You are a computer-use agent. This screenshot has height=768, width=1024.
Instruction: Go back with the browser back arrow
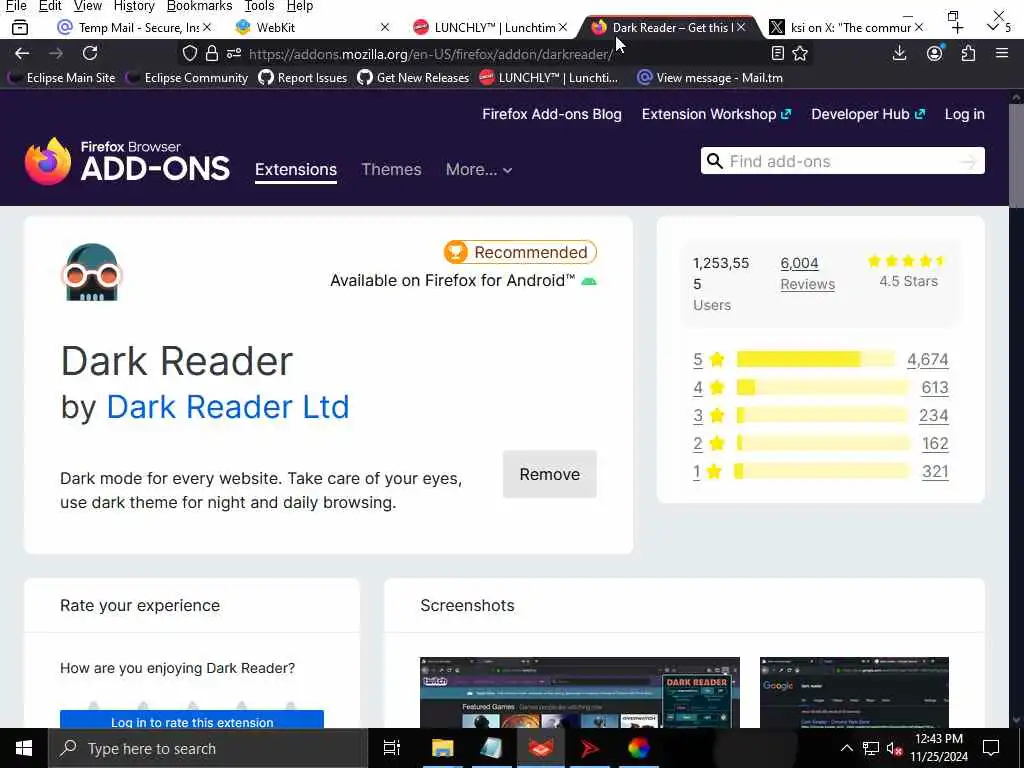pos(22,54)
